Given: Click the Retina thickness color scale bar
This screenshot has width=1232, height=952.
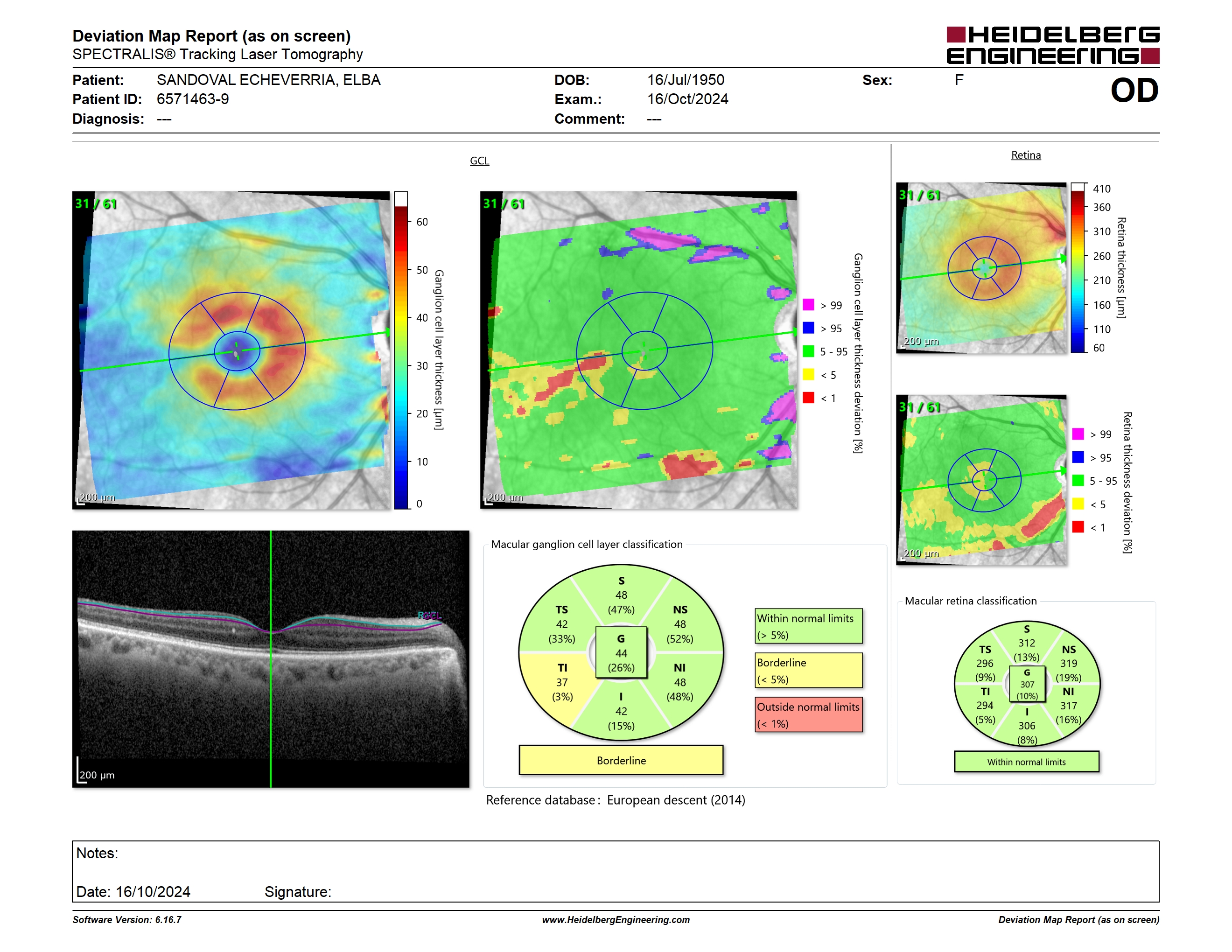Looking at the screenshot, I should [x=1078, y=268].
